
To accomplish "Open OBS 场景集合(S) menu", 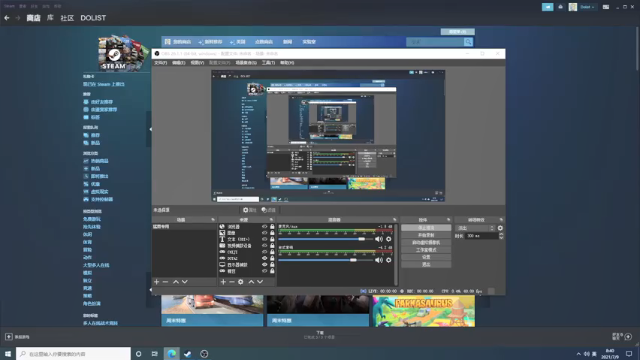I will 246,63.
